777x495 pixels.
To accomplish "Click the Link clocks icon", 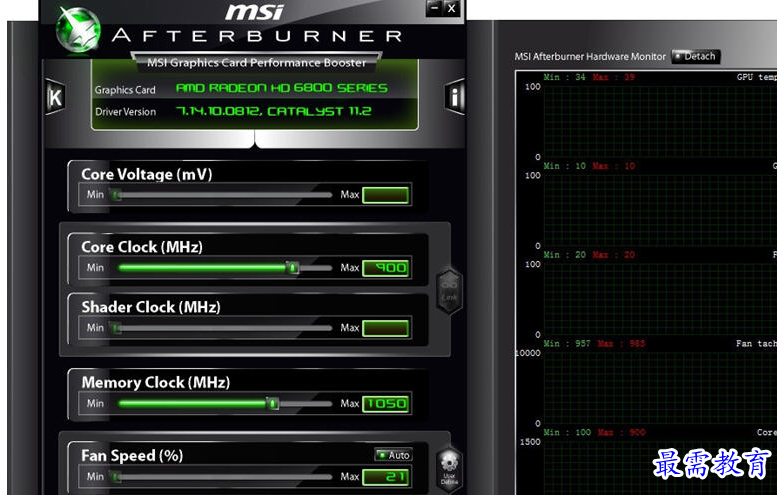I will coord(449,289).
